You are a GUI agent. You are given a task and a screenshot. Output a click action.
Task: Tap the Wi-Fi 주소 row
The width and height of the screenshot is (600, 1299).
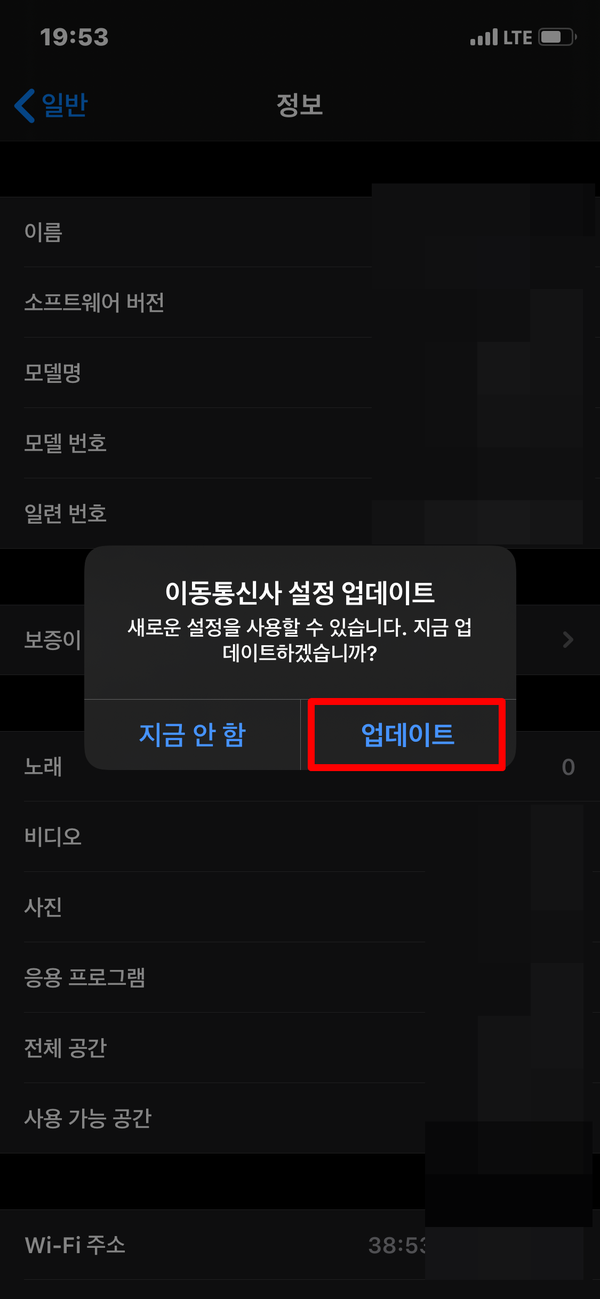(300, 1245)
